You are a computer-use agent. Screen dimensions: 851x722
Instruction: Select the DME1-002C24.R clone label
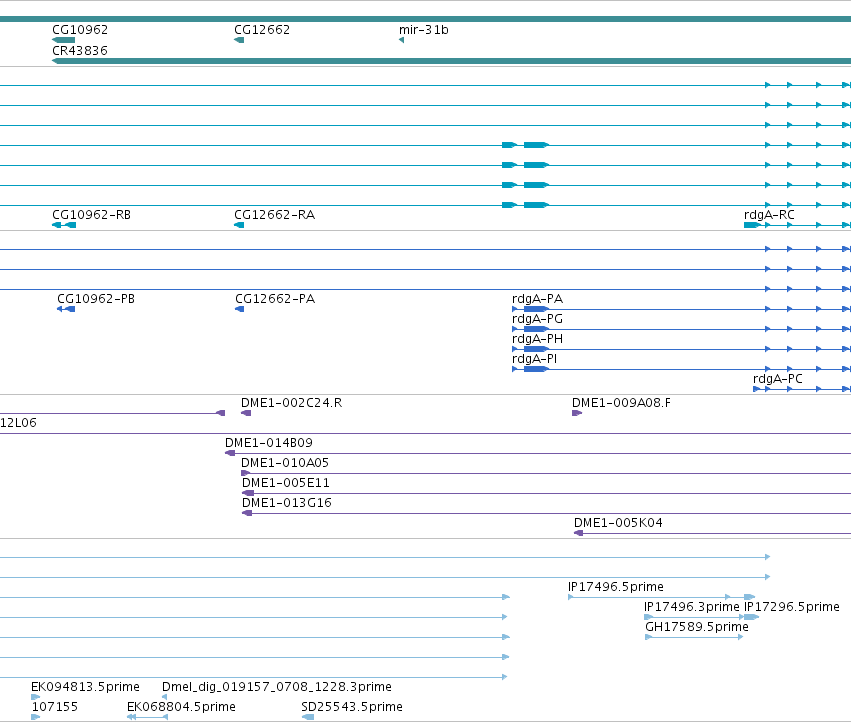291,403
